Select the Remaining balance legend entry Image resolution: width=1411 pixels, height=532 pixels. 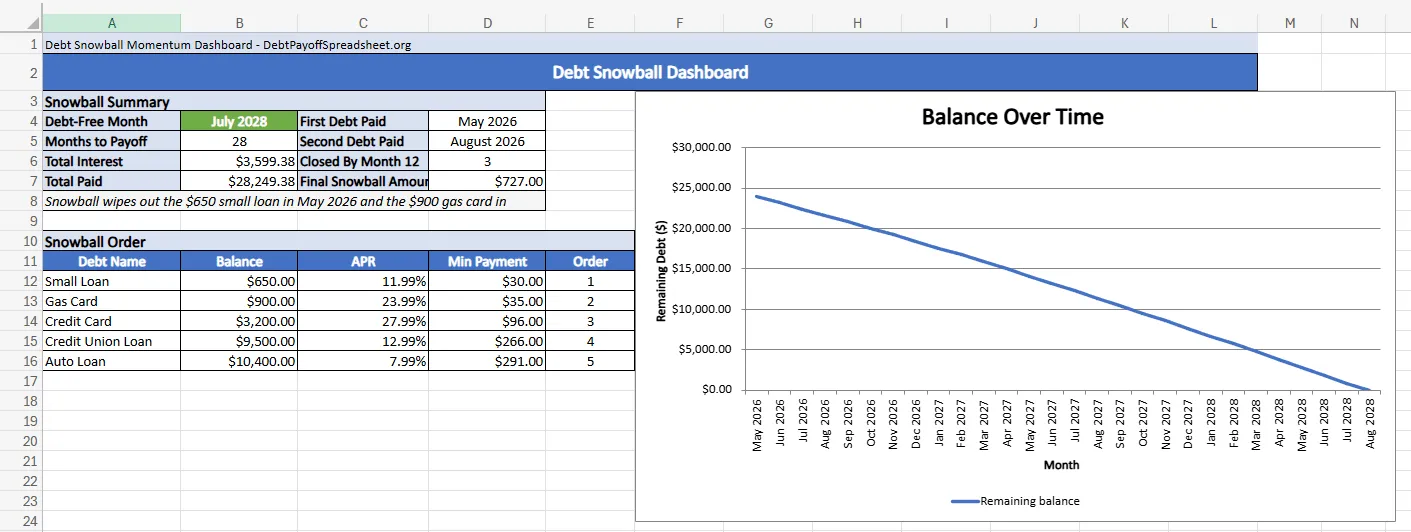1014,501
